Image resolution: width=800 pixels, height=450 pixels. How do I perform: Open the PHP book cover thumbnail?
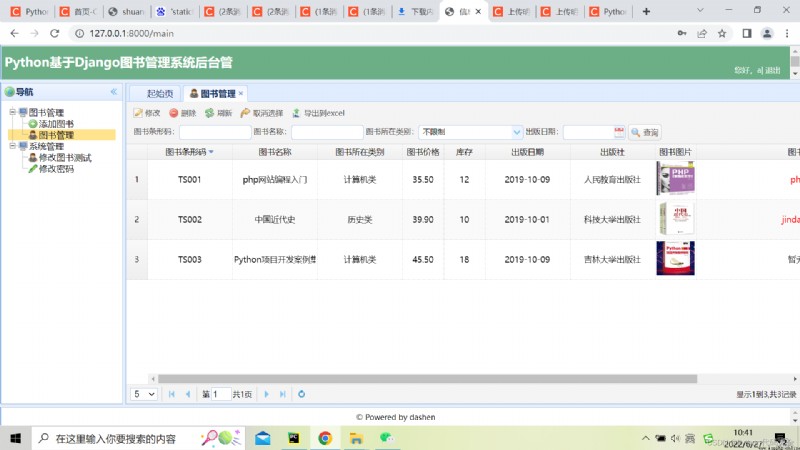(676, 179)
